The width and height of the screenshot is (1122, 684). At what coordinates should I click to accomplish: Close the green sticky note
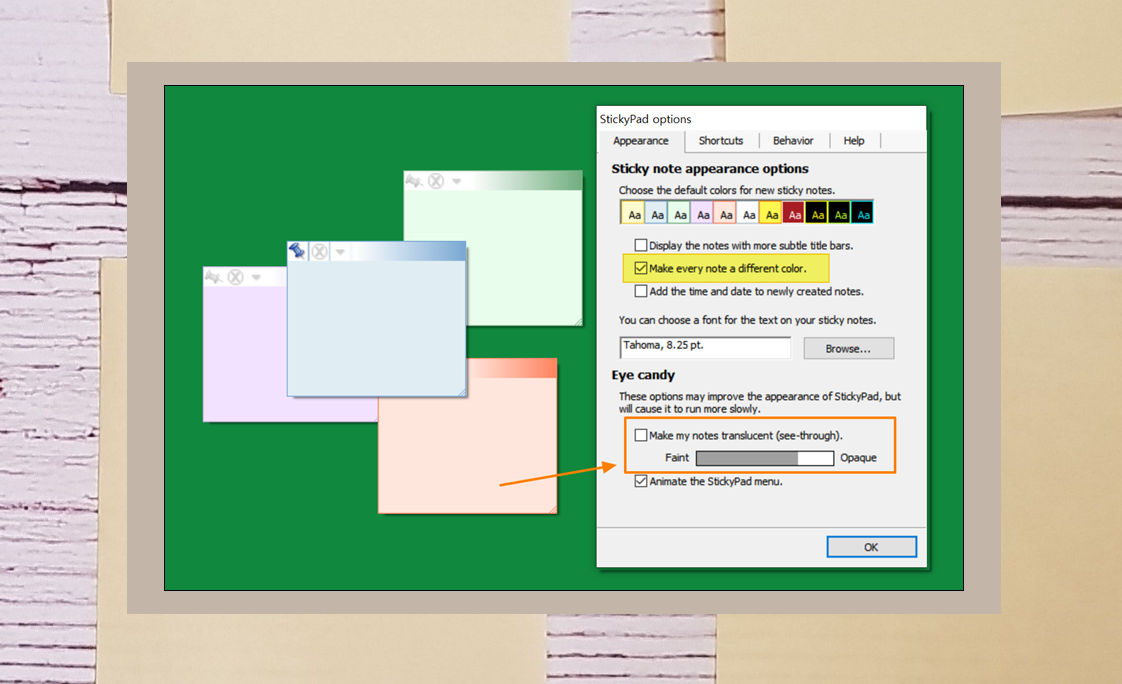tap(436, 181)
